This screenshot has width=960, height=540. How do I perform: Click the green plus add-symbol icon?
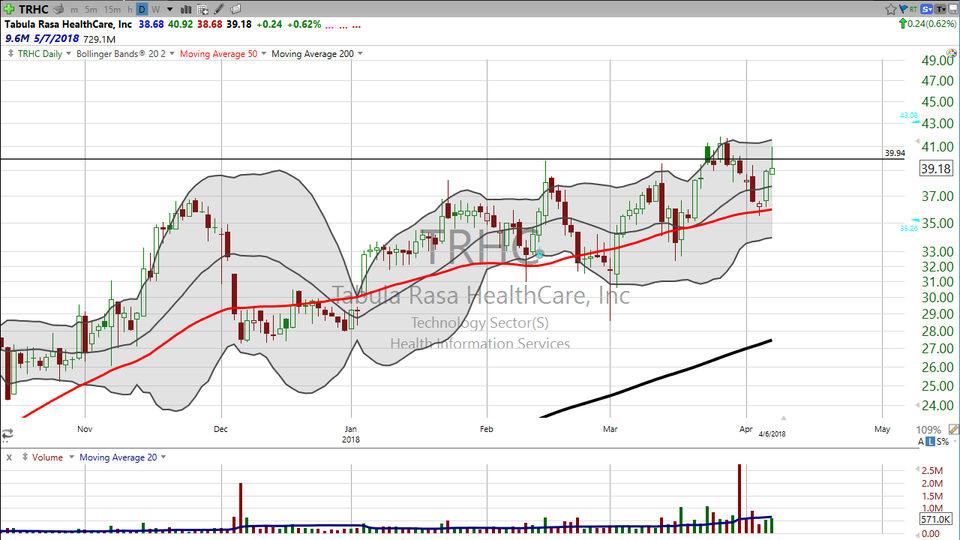tap(9, 9)
